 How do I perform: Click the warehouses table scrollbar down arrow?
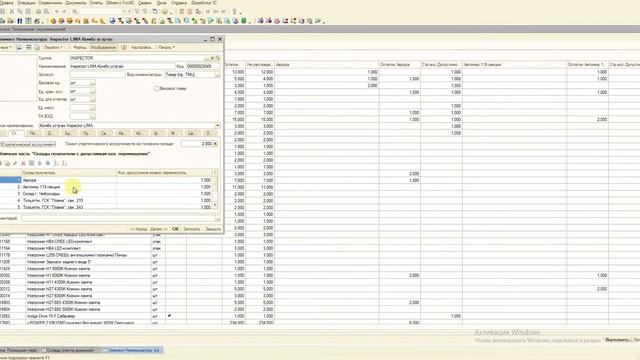click(x=215, y=205)
